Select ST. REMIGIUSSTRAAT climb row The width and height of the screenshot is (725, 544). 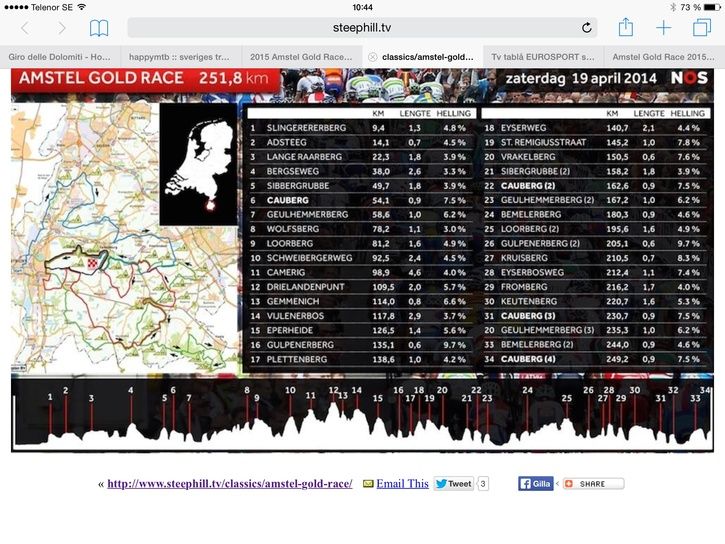click(x=596, y=142)
